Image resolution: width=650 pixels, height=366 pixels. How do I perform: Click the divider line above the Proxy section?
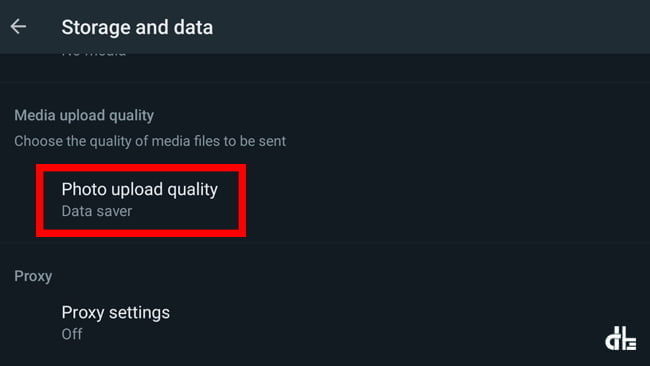pos(325,243)
